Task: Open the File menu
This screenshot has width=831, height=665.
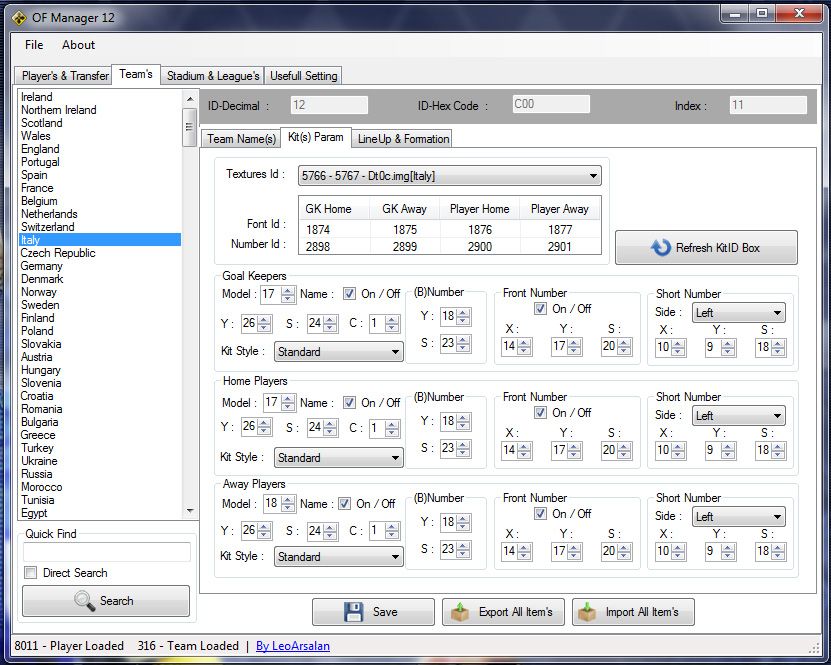Action: 34,45
